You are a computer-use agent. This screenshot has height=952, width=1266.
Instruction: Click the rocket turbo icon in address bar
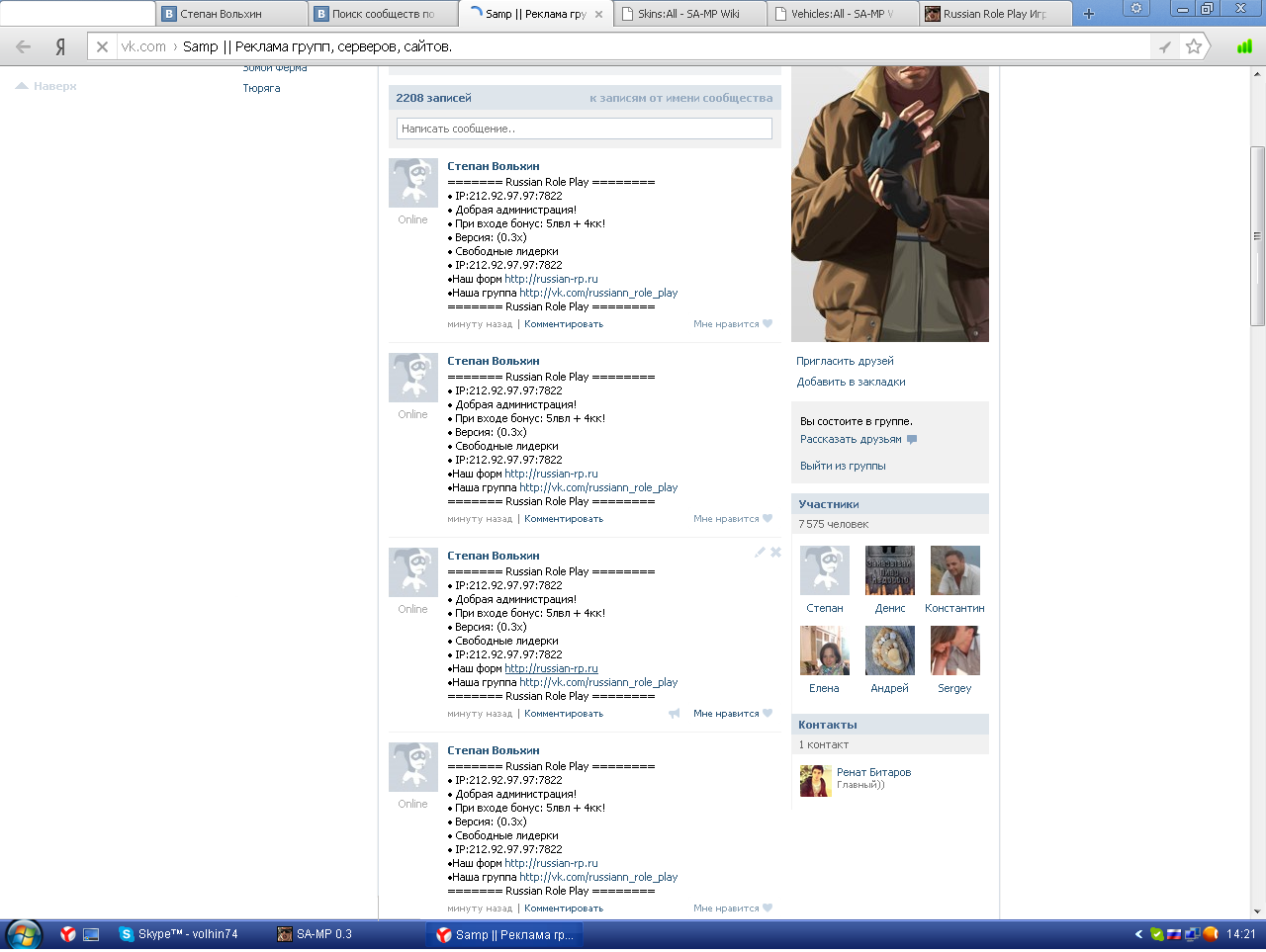click(x=1165, y=46)
